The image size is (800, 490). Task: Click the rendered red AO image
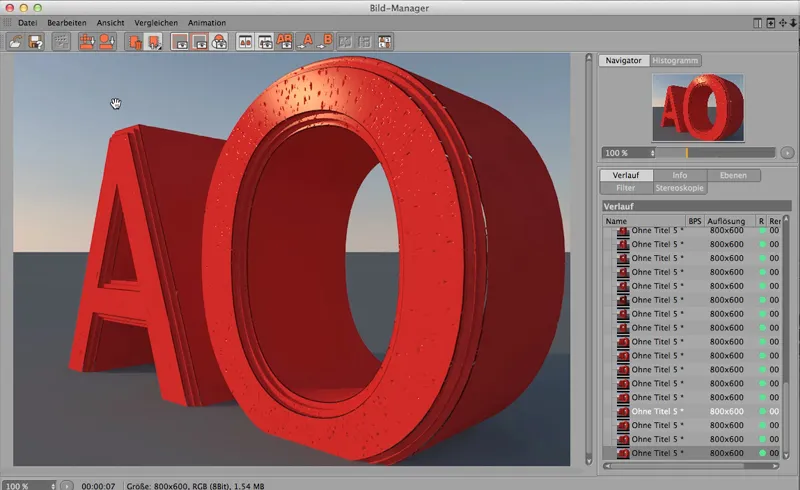click(x=291, y=259)
